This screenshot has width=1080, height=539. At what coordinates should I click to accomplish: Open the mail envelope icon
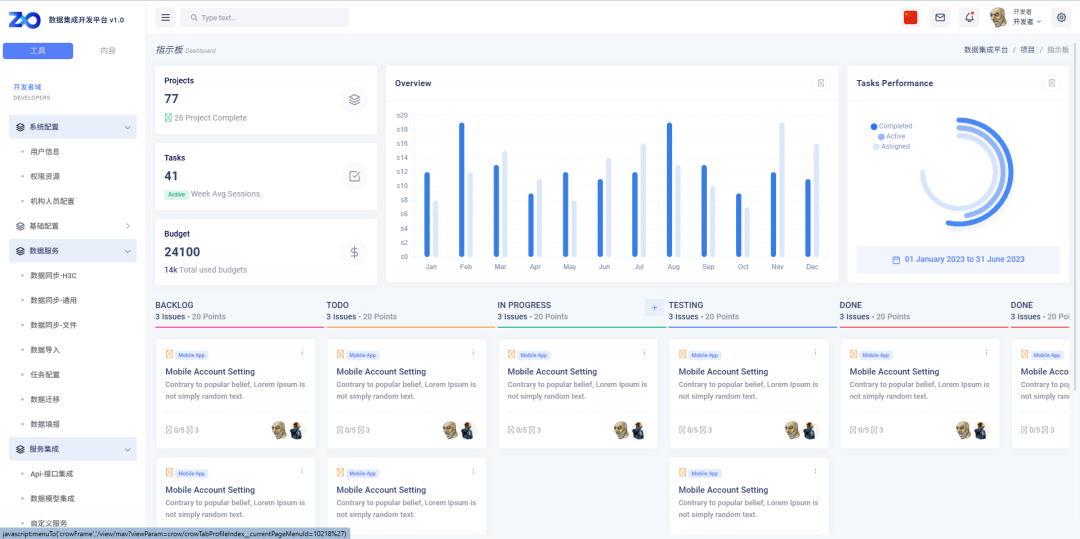pyautogui.click(x=939, y=17)
